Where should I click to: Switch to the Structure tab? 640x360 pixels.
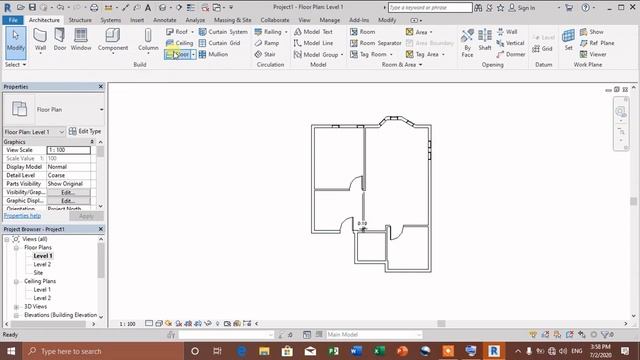[80, 20]
